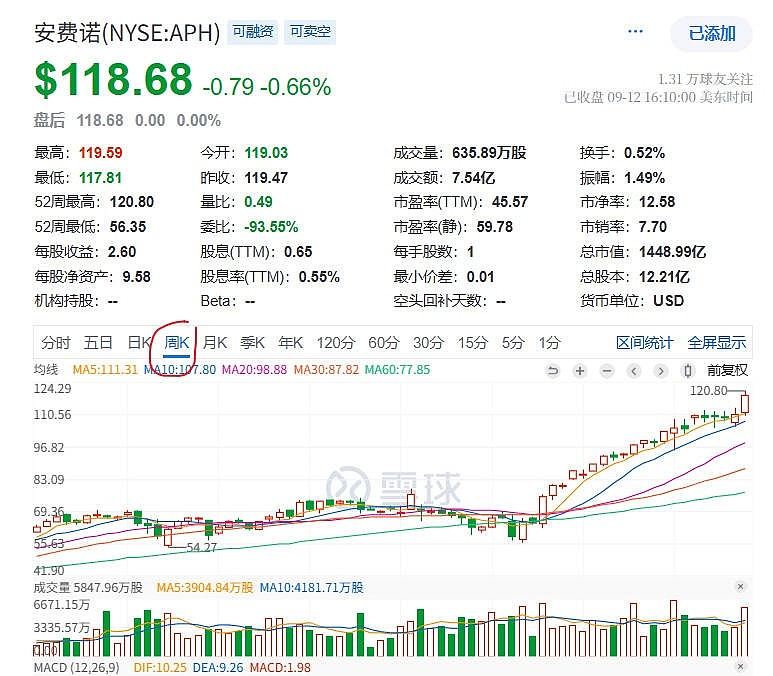Click the 总市值 value 1448.99亿
Viewport: 773px width, 676px height.
click(x=672, y=252)
